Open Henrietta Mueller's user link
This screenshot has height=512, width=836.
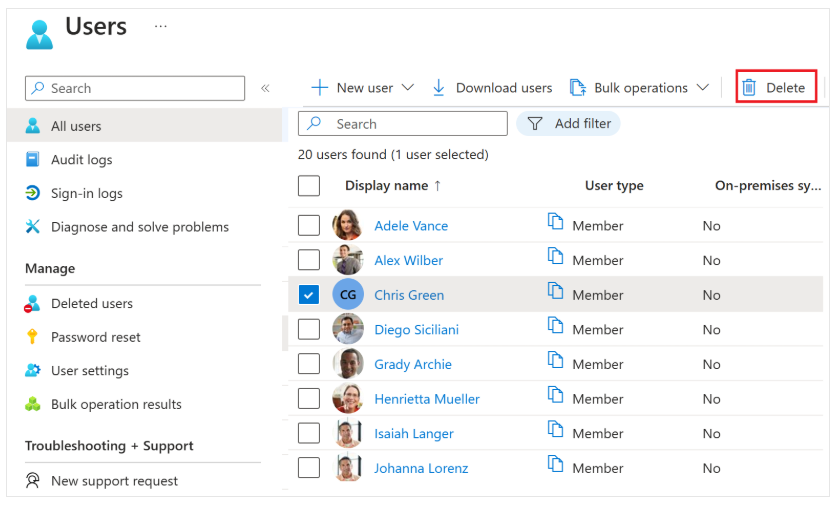coord(426,399)
